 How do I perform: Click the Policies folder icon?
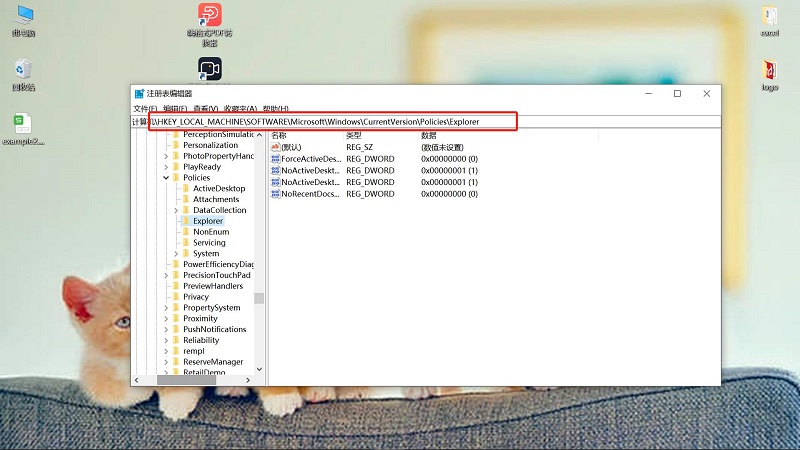176,178
